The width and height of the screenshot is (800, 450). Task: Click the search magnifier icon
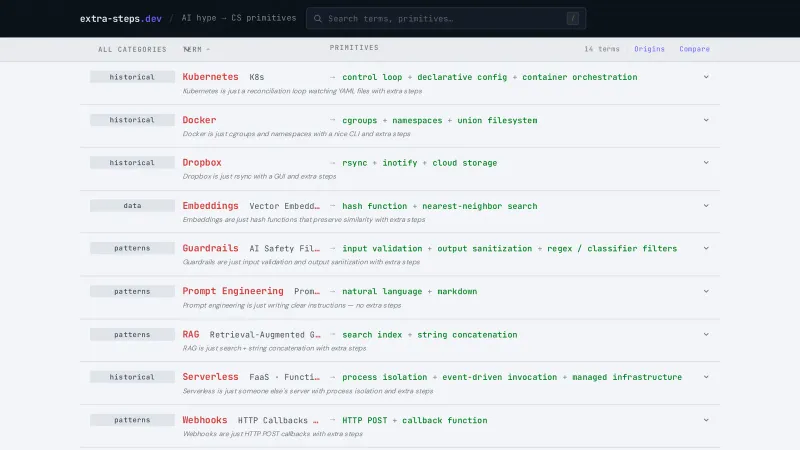(x=317, y=18)
